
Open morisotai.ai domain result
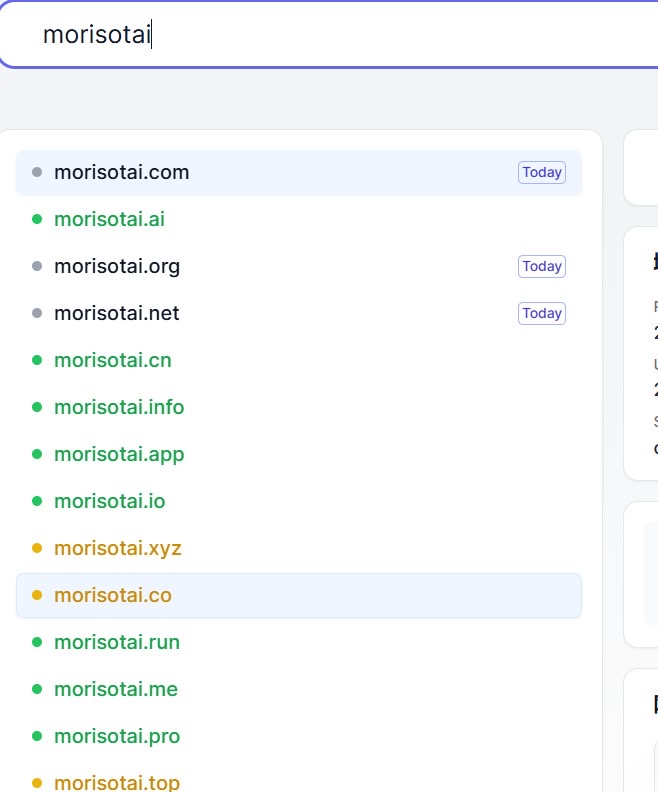pyautogui.click(x=109, y=220)
